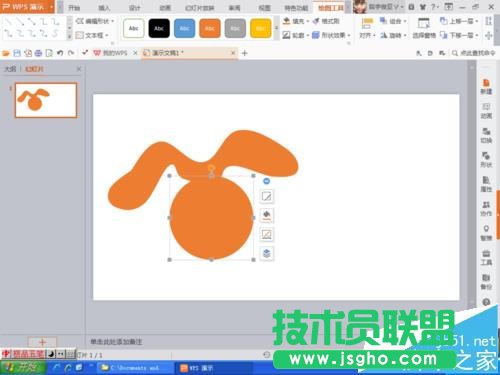Apply the blue Abc shape style

point(184,28)
